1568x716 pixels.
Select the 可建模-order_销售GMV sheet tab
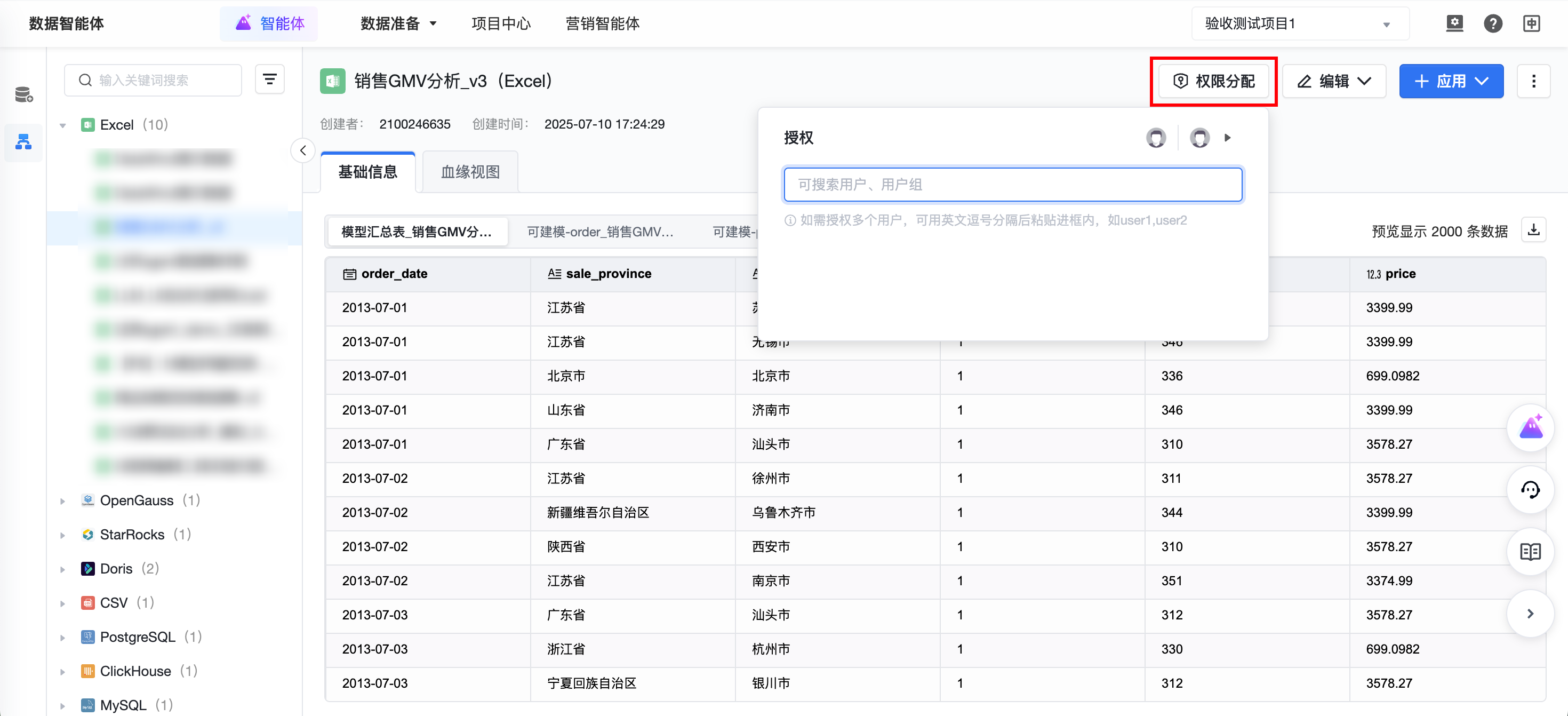click(600, 232)
